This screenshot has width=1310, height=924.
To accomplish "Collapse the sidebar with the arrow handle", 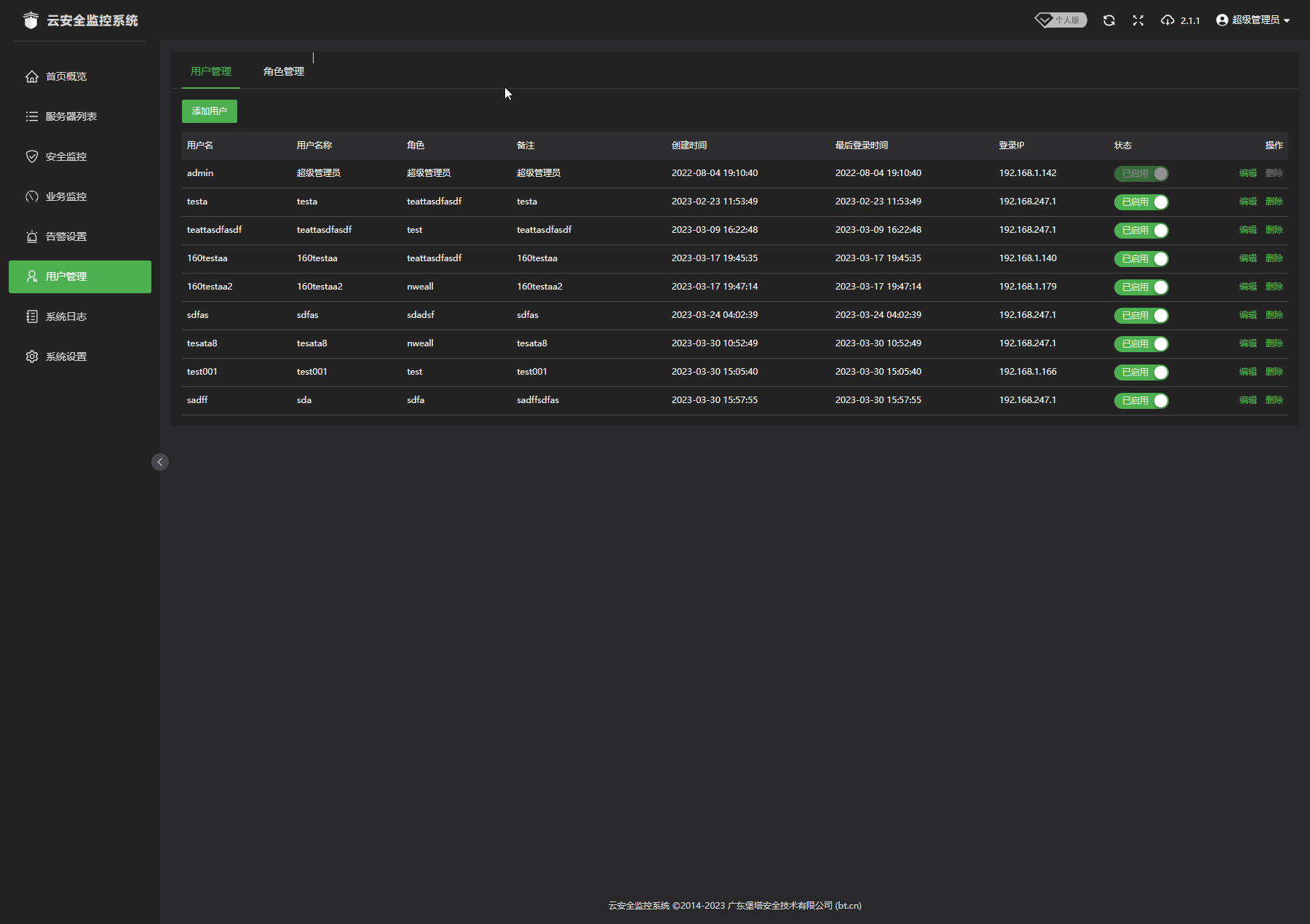I will point(160,462).
